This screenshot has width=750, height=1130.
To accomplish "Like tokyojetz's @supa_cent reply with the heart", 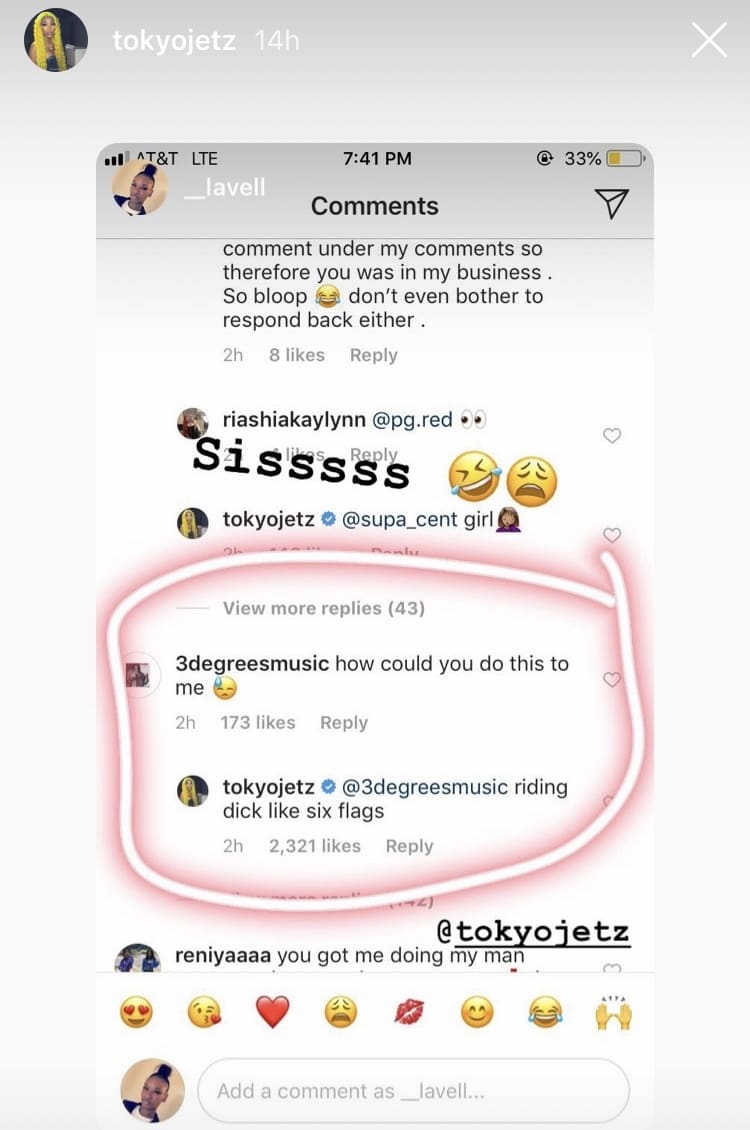I will pos(612,535).
